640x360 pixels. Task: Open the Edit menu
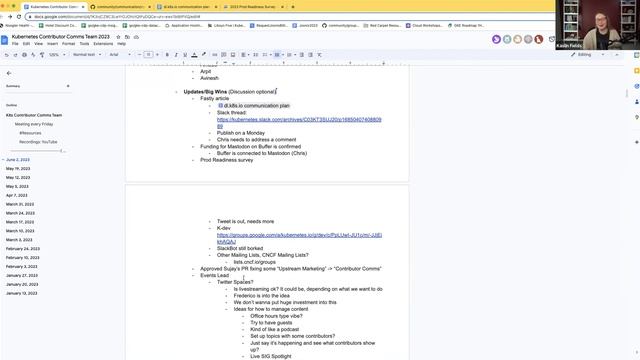[27, 44]
